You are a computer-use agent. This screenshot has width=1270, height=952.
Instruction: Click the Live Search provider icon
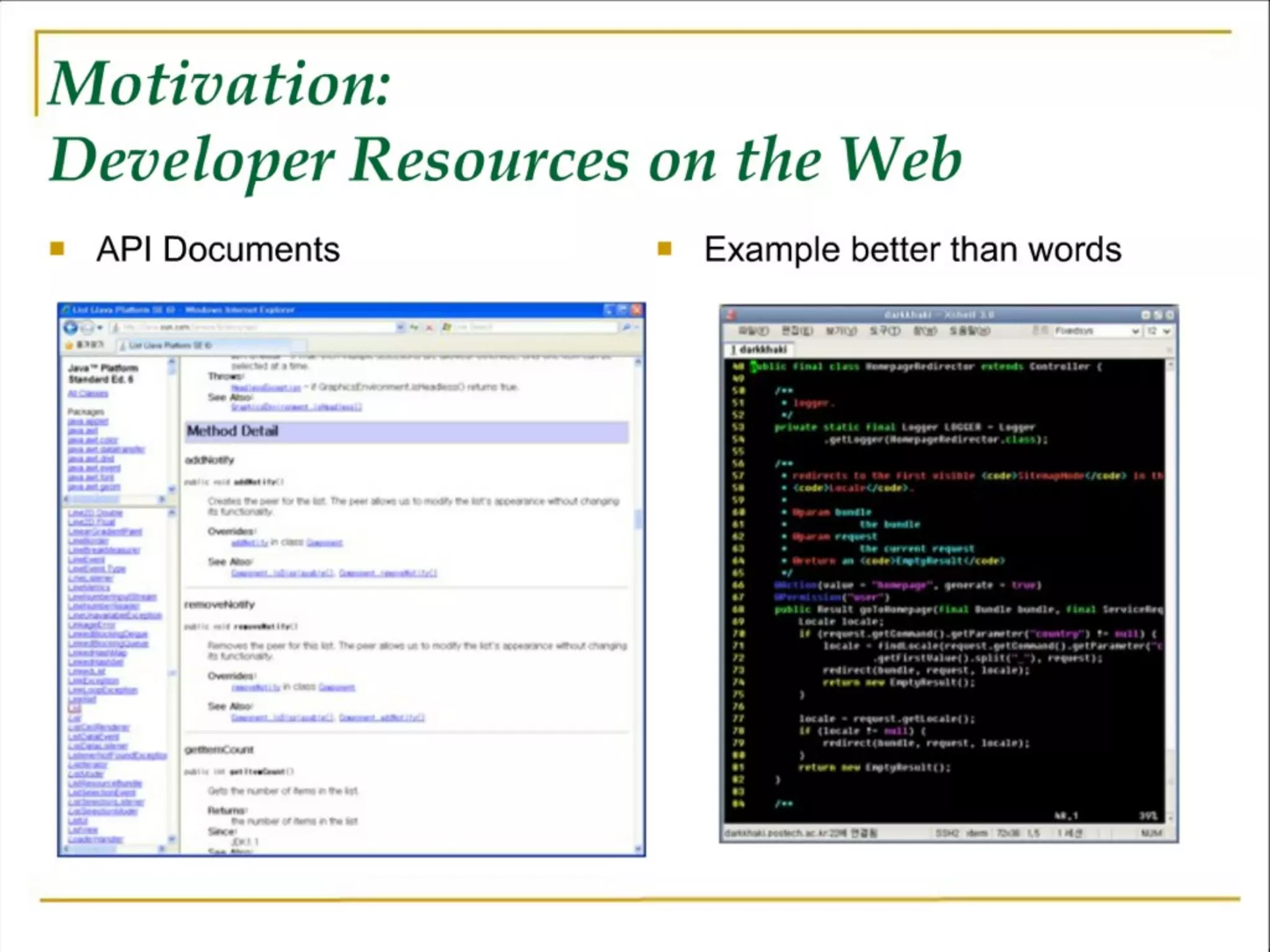pyautogui.click(x=446, y=327)
